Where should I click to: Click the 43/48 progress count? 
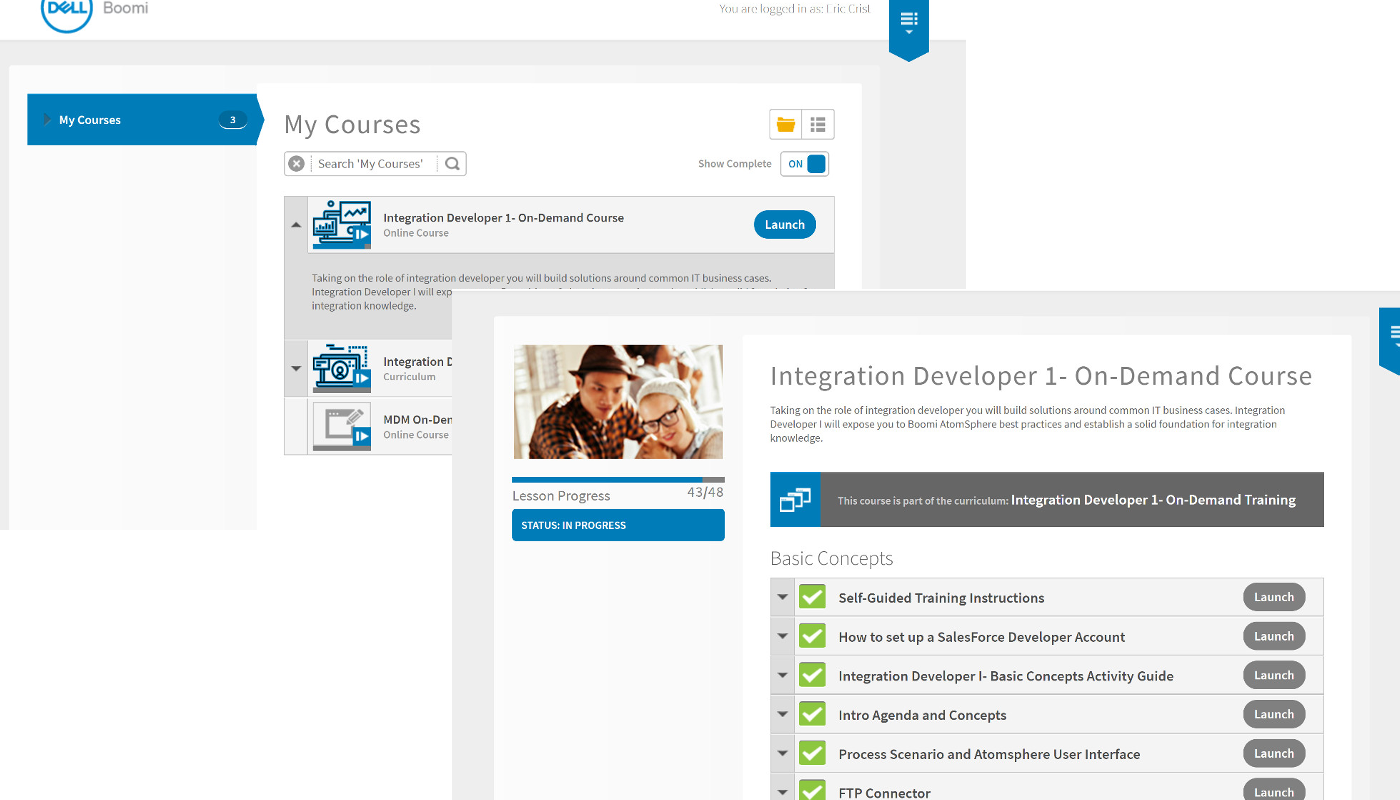705,493
